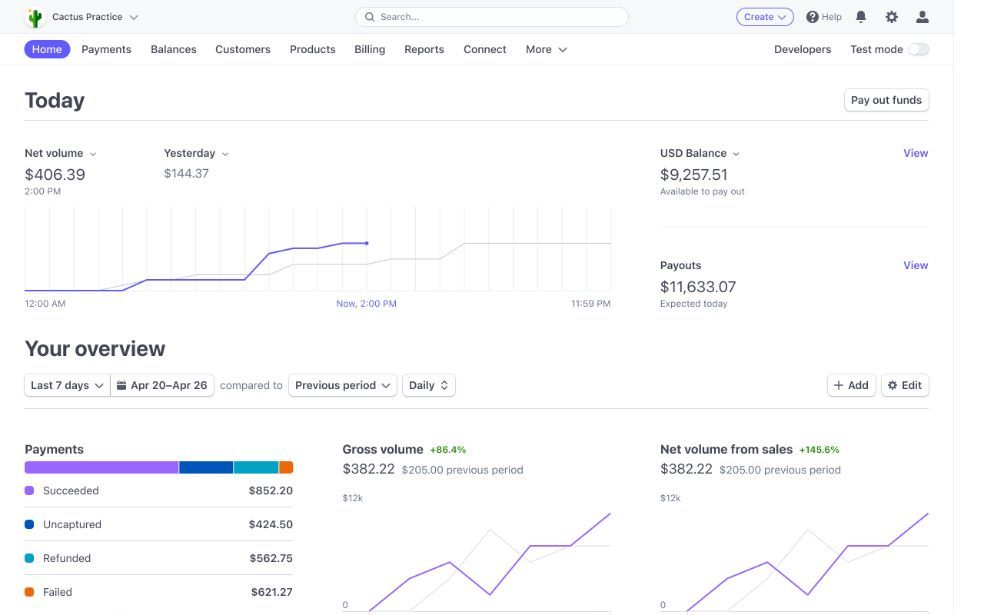Open settings gear icon
This screenshot has width=984, height=615.
coord(892,17)
